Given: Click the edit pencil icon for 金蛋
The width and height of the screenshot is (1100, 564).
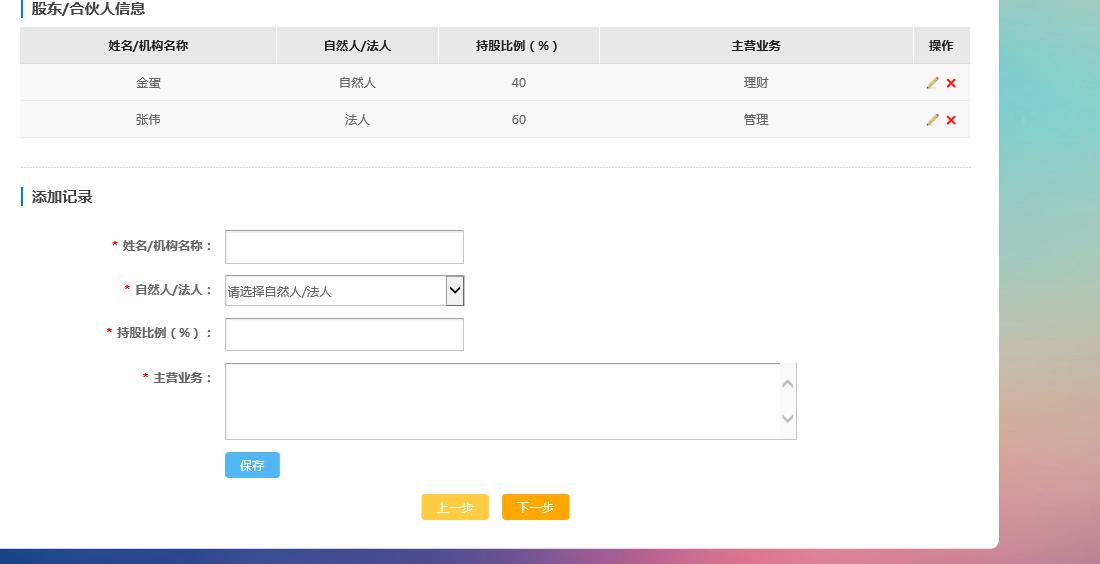Looking at the screenshot, I should coord(932,83).
